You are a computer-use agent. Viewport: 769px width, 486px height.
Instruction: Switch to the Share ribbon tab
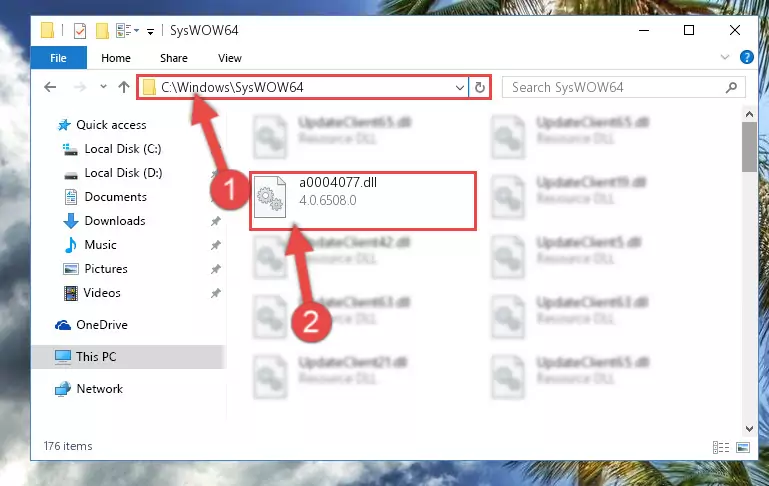click(174, 58)
